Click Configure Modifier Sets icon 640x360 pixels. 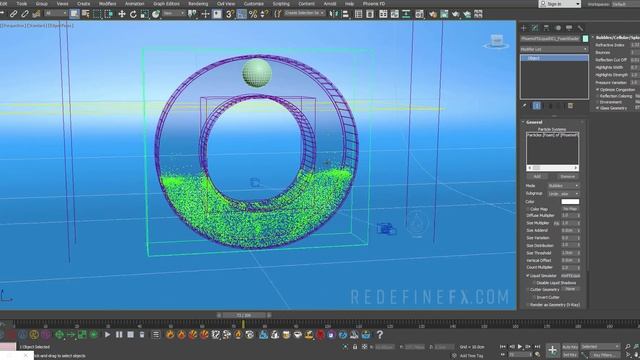tap(570, 106)
